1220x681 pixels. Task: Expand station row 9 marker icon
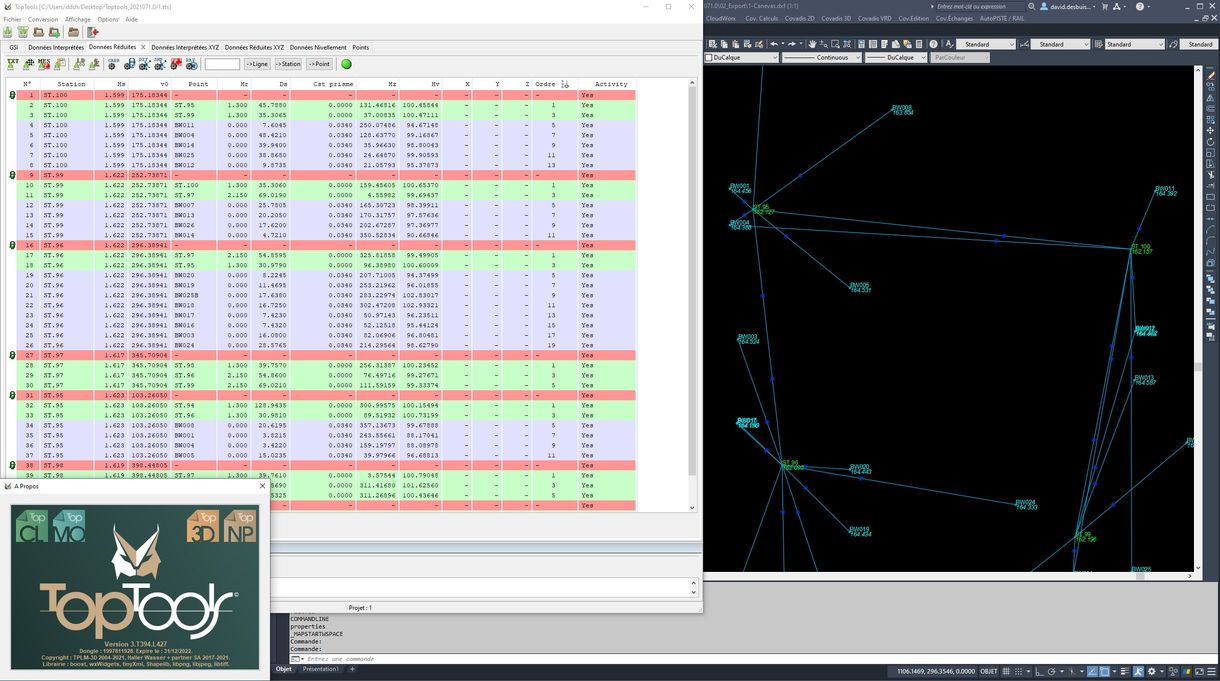pos(12,175)
